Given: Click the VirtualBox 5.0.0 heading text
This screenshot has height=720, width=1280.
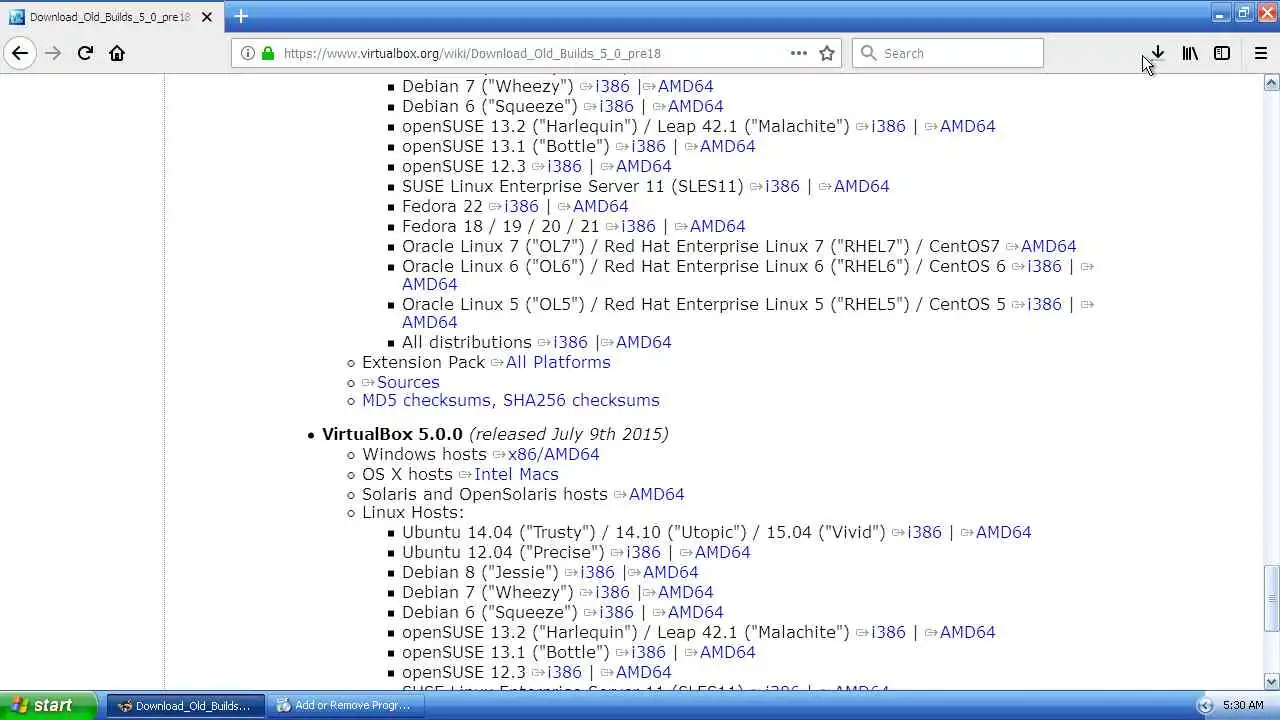Looking at the screenshot, I should tap(392, 434).
